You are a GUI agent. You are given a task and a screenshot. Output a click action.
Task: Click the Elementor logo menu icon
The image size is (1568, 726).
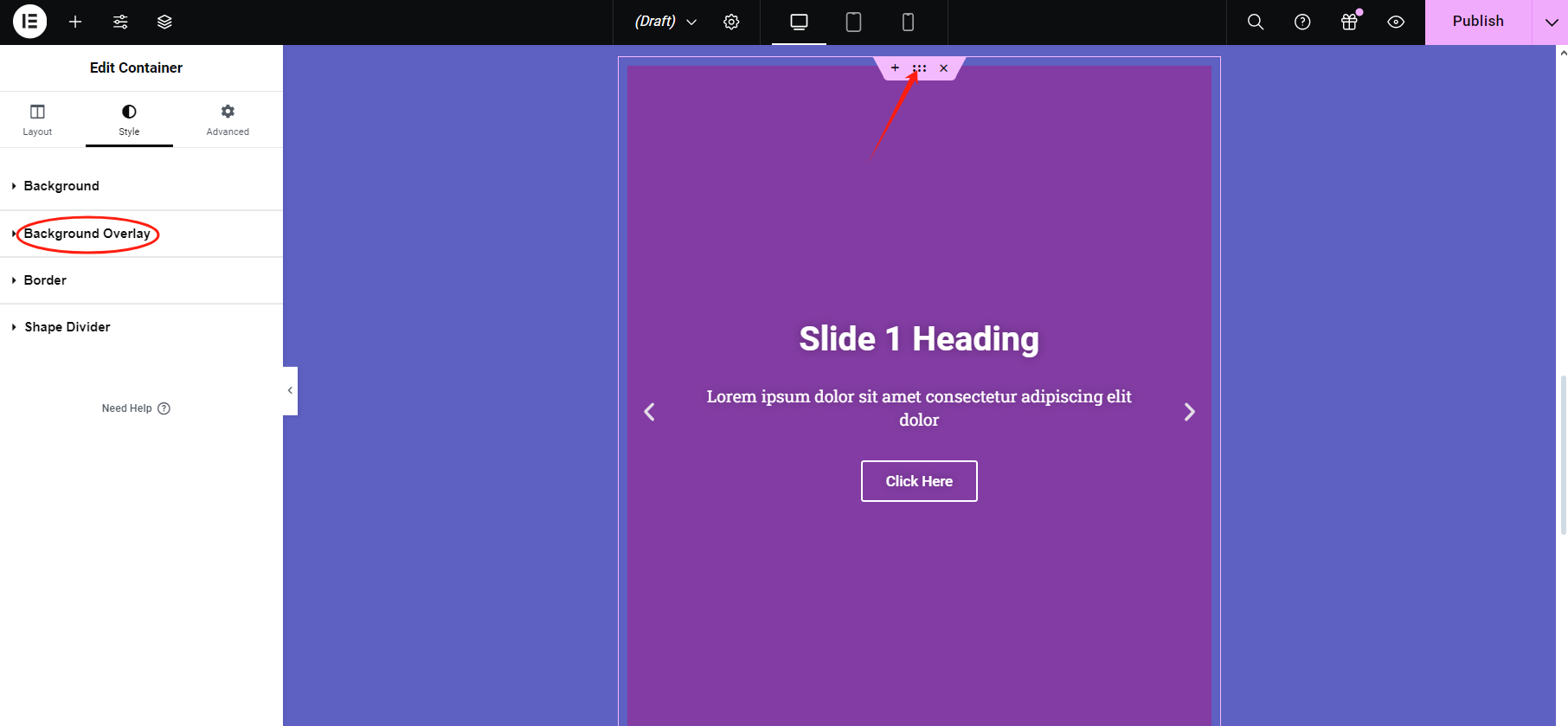(x=29, y=22)
